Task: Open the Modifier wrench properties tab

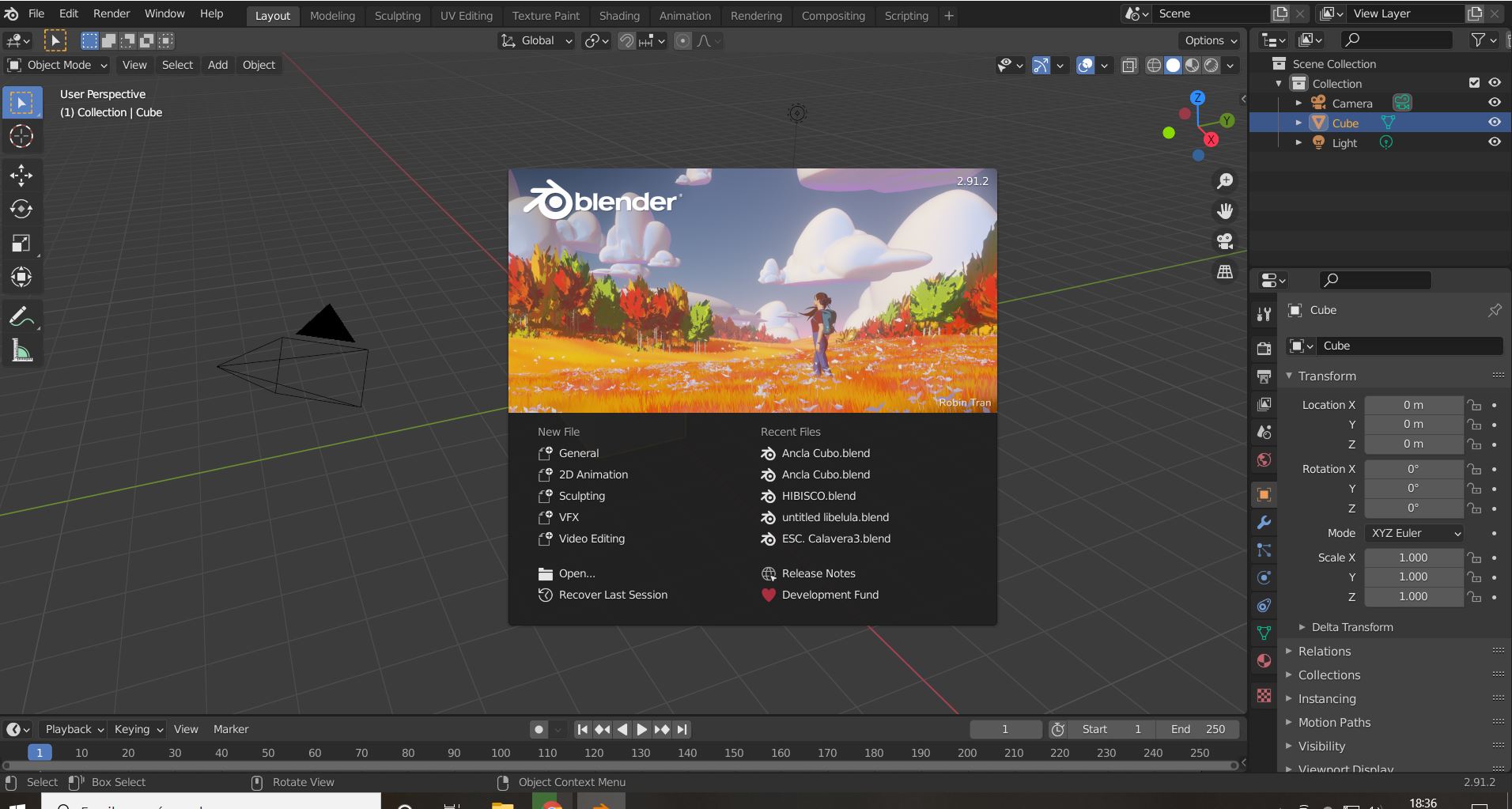Action: pos(1264,523)
